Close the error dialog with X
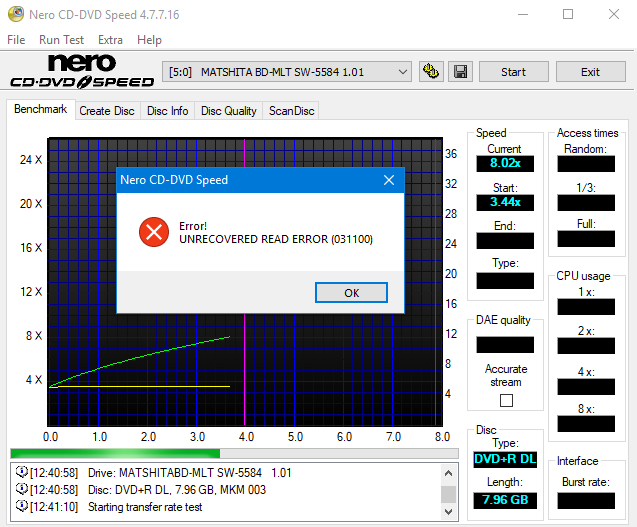This screenshot has height=527, width=637. coord(389,180)
